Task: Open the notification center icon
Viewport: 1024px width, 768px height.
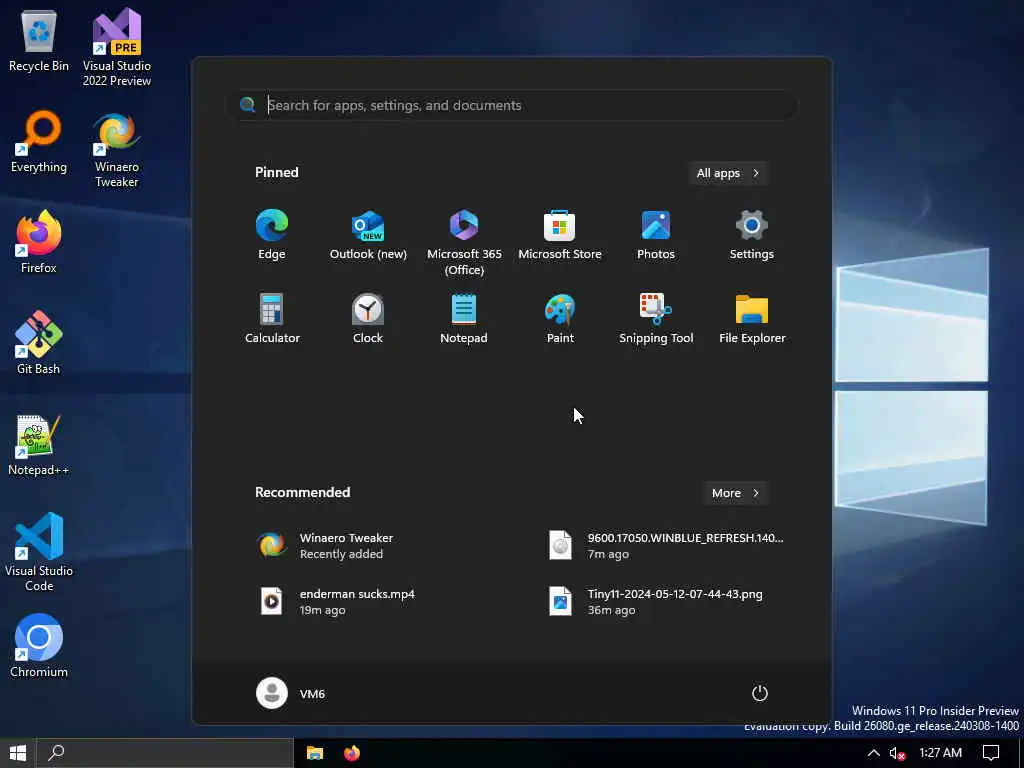Action: click(991, 753)
